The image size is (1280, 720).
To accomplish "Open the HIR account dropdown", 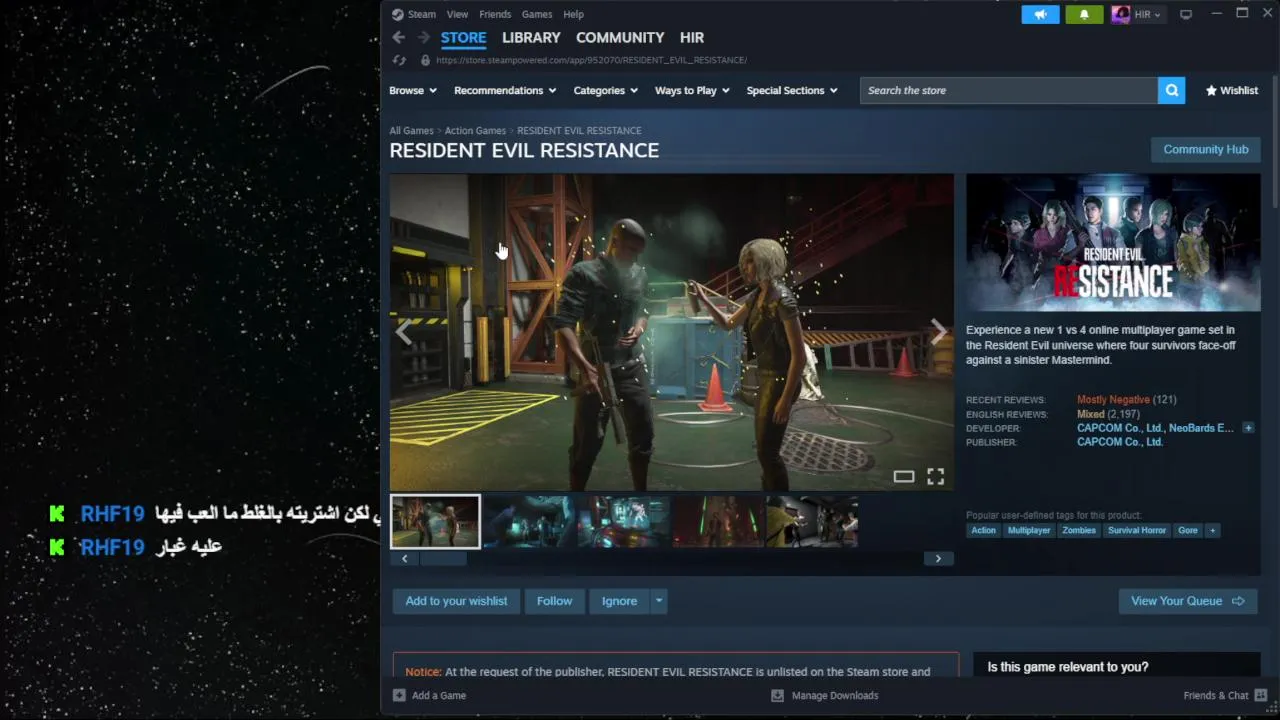I will 1147,14.
